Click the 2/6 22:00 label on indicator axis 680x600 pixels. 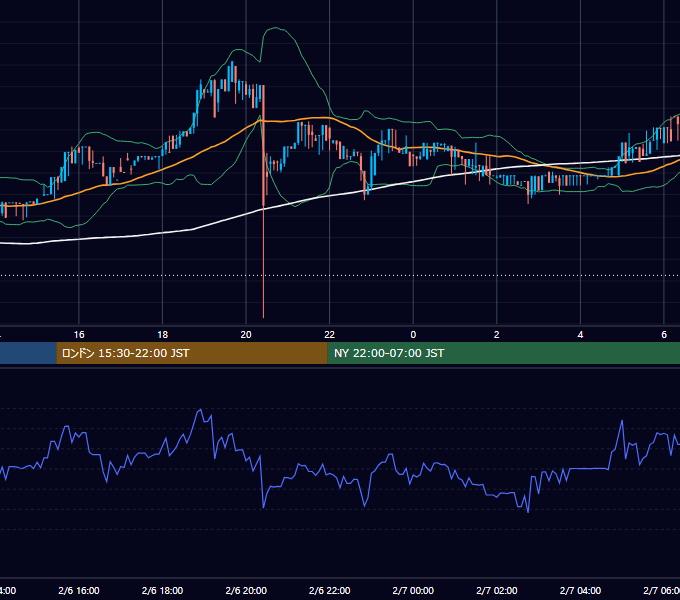330,590
